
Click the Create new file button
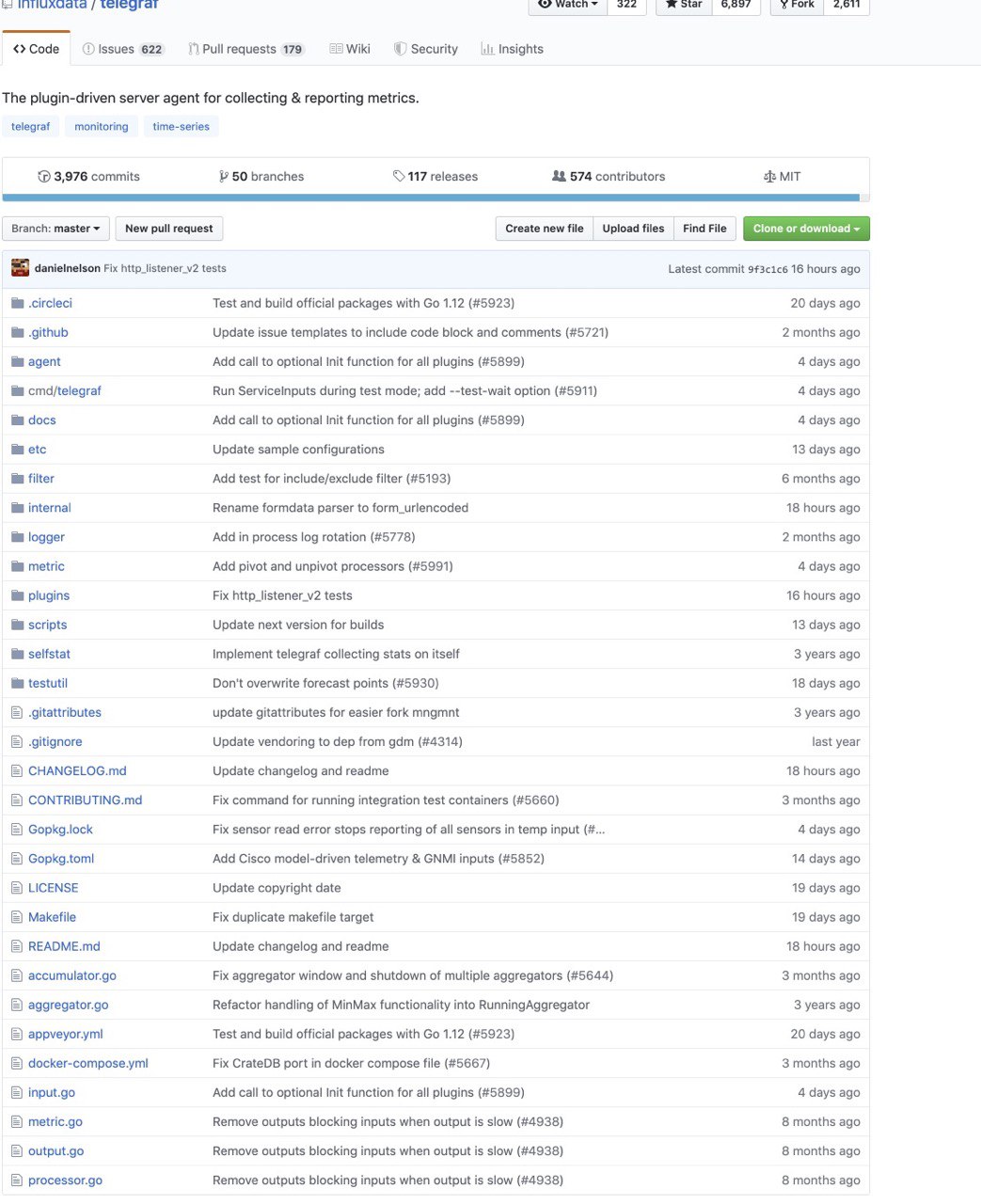pos(545,229)
